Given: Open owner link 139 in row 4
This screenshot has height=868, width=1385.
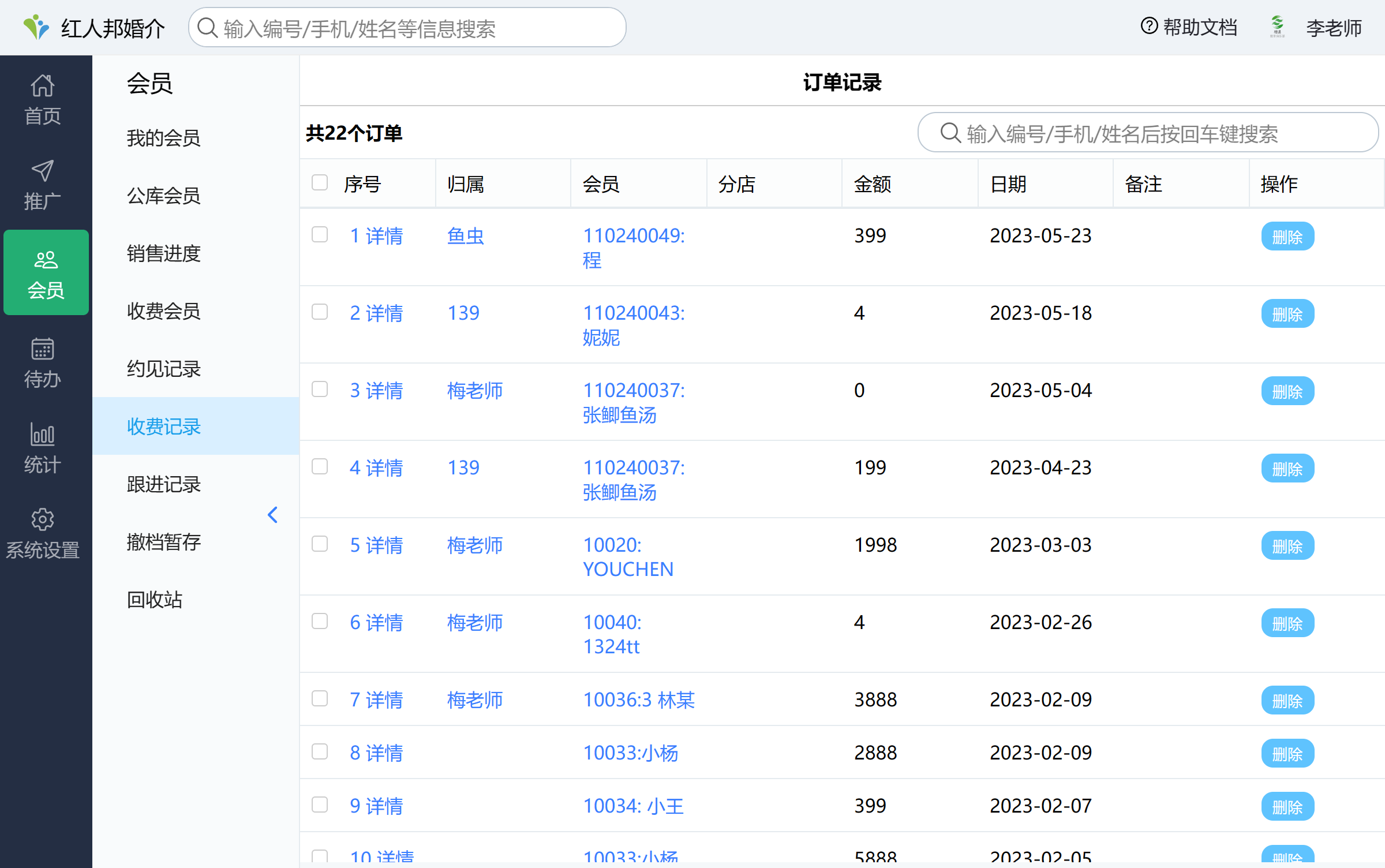Looking at the screenshot, I should click(463, 467).
